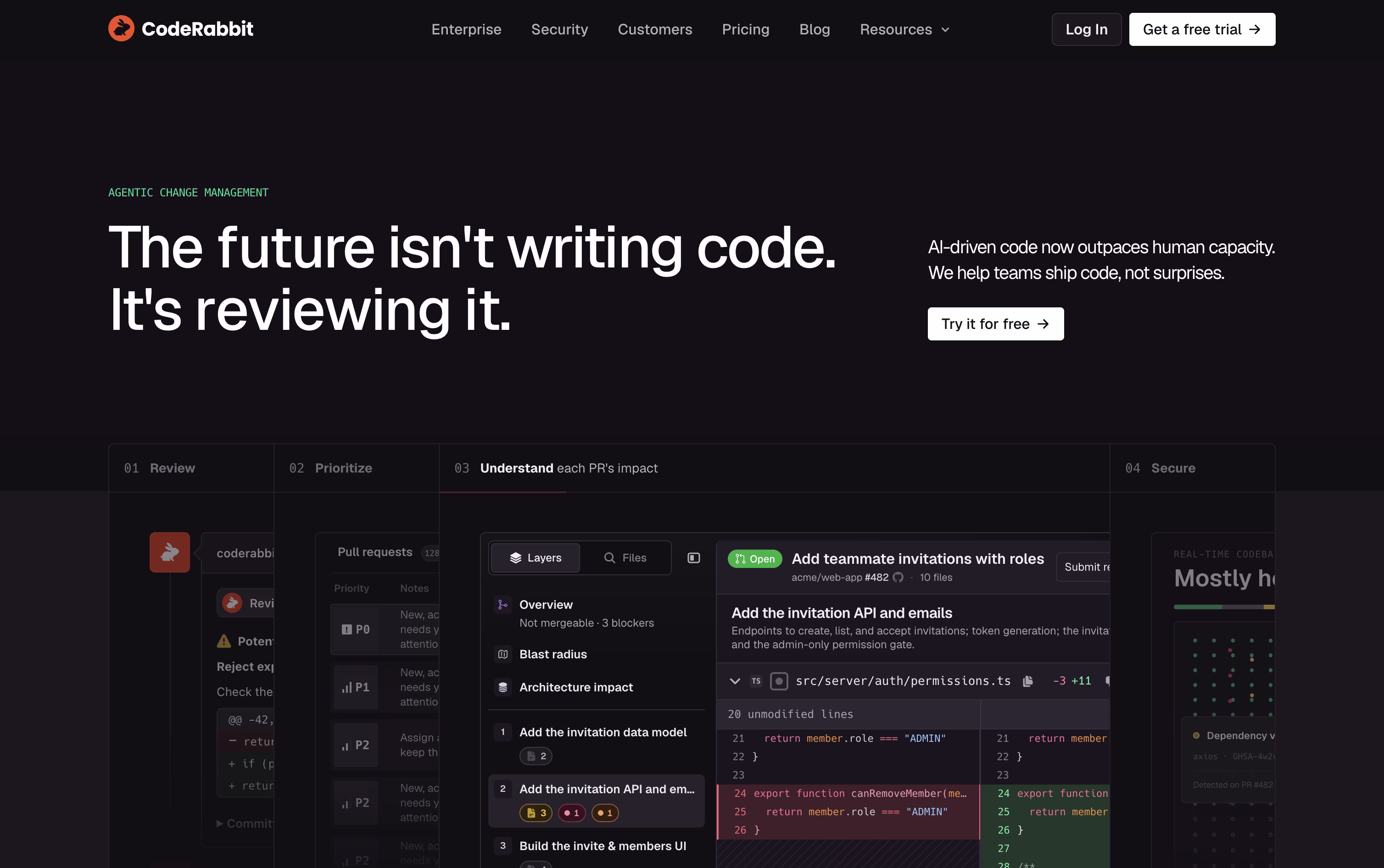The height and width of the screenshot is (868, 1384).
Task: Open the Enterprise page from the navigation
Action: point(466,29)
